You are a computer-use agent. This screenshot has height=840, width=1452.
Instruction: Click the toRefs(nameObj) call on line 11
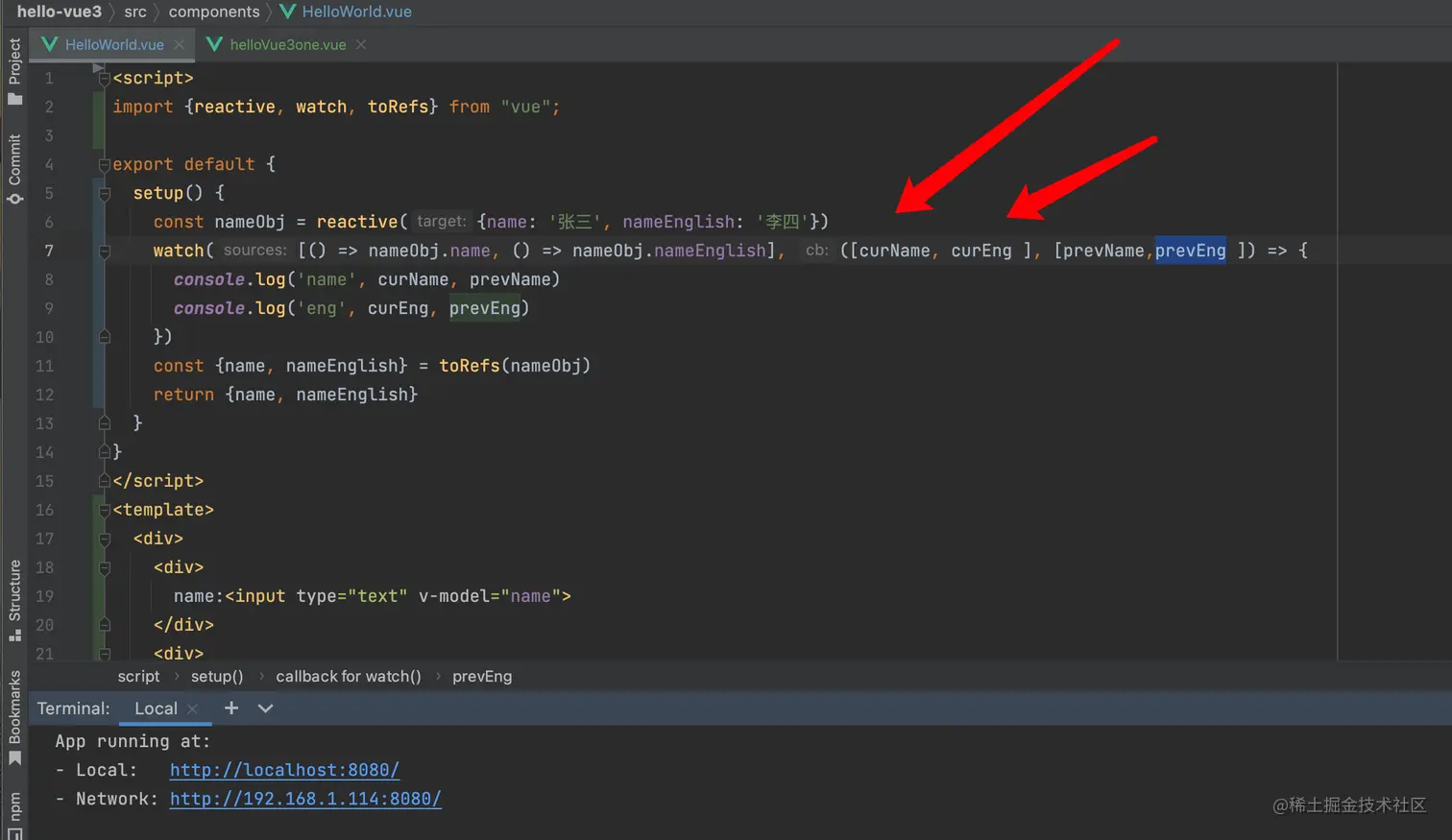[x=515, y=366]
